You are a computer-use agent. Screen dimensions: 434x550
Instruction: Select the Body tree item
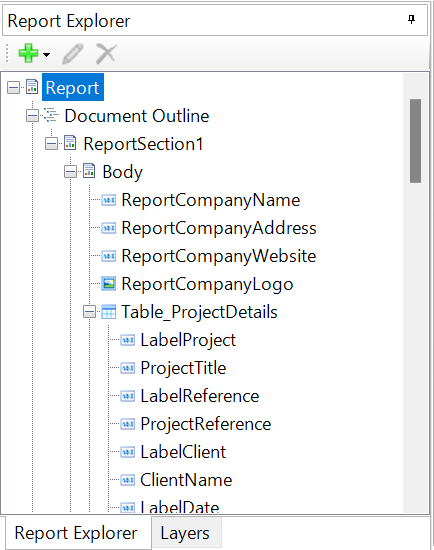(122, 172)
